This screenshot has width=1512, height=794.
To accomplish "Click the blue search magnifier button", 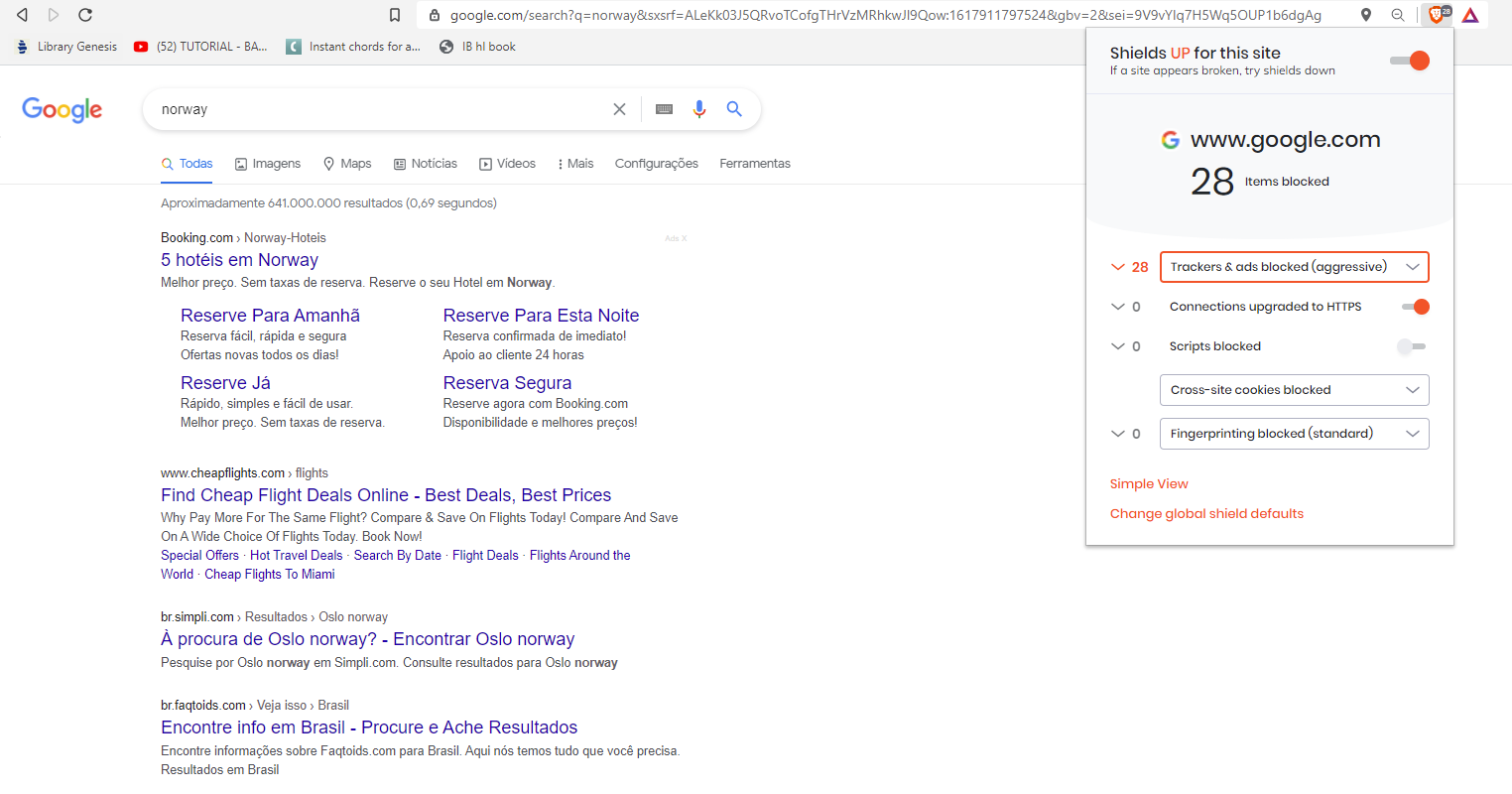I will tap(734, 109).
